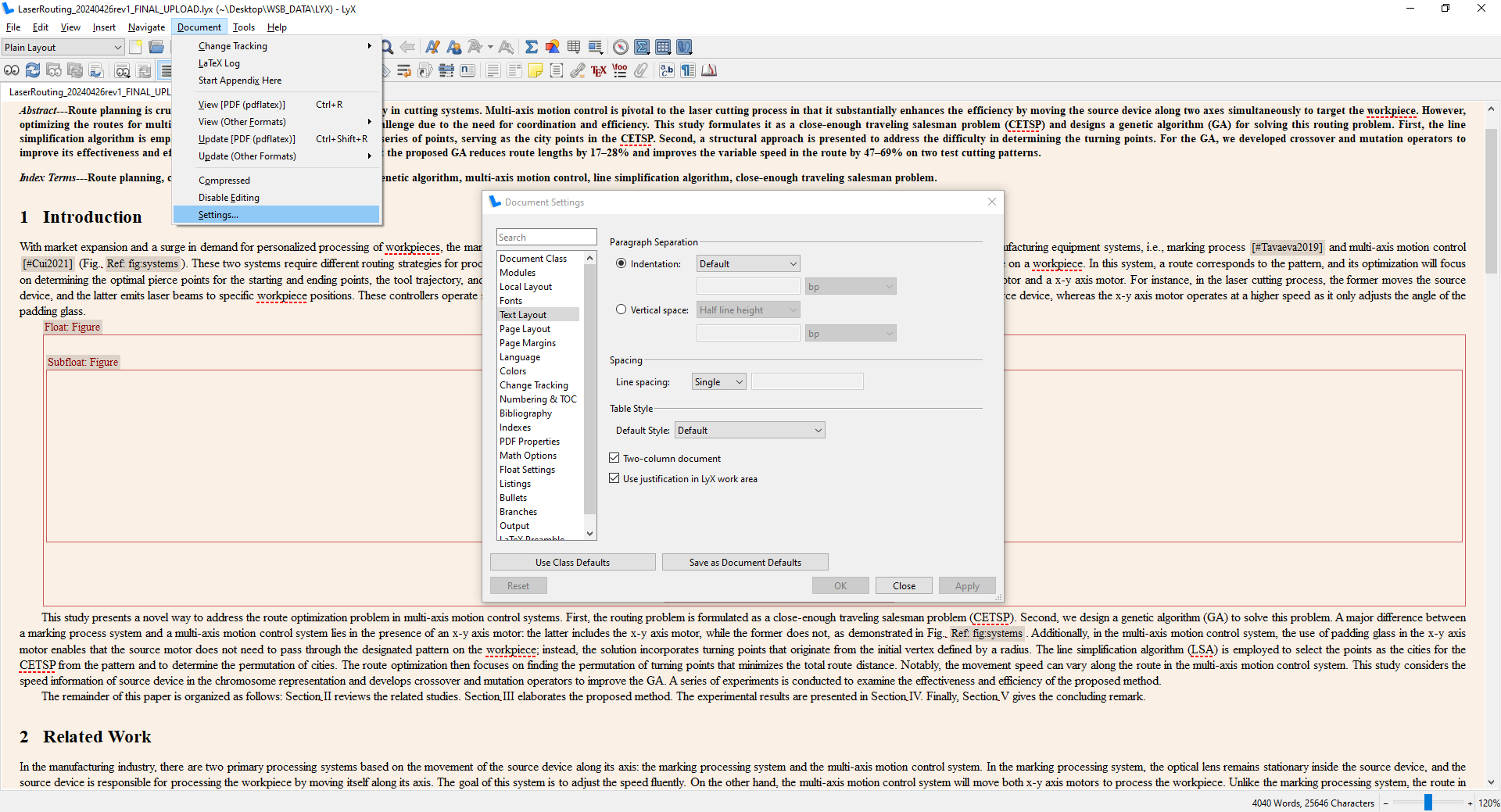
Task: Open the Table Default Style dropdown
Action: tap(750, 430)
